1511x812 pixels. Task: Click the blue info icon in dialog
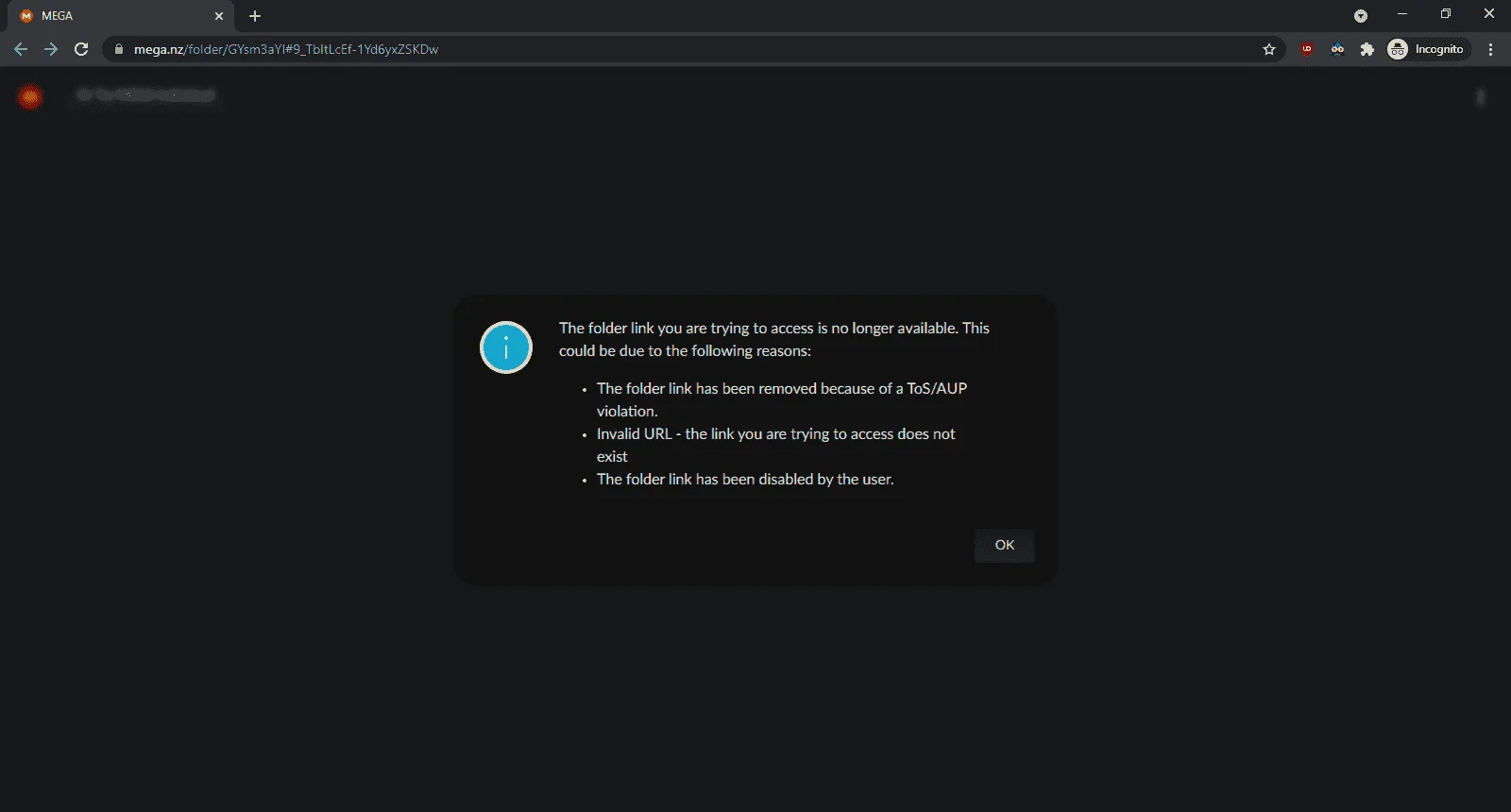(506, 347)
